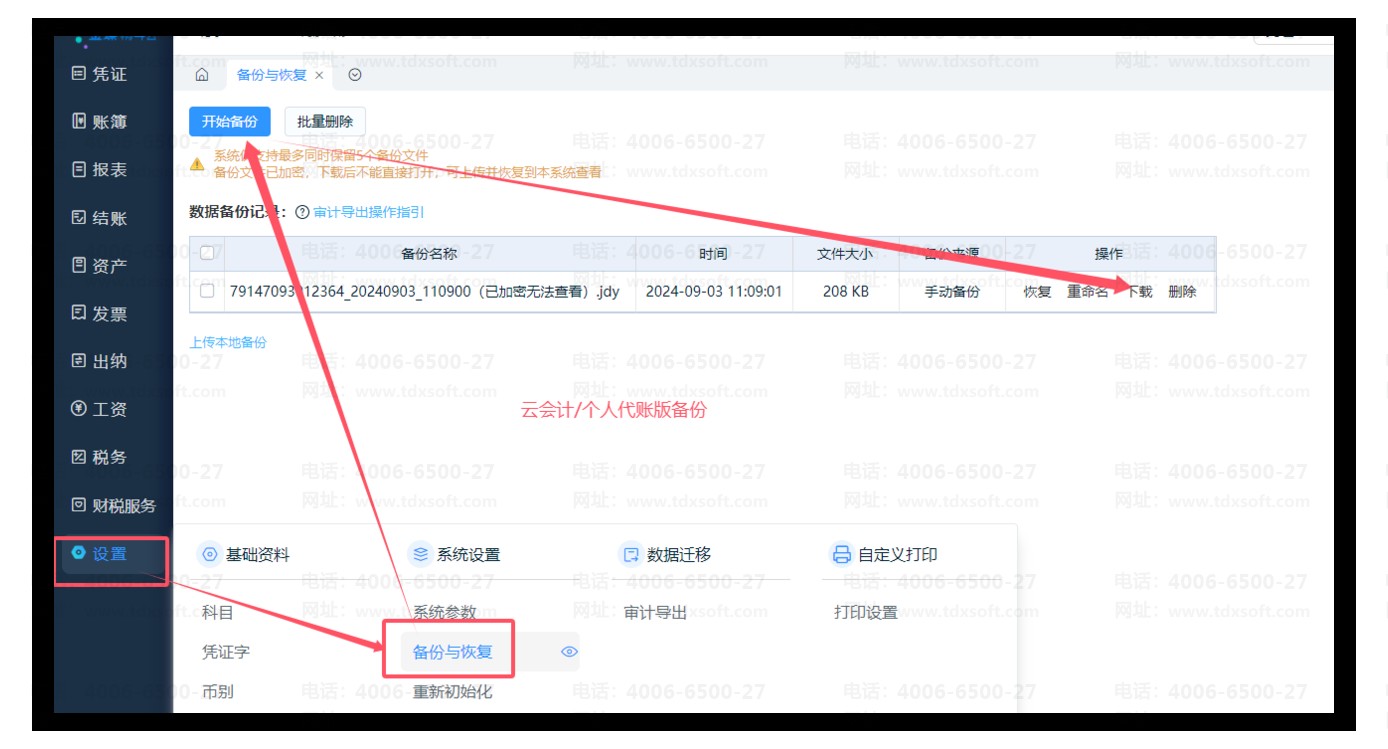Click 删除 for the backup record
Image resolution: width=1388 pixels, height=749 pixels.
click(1182, 292)
